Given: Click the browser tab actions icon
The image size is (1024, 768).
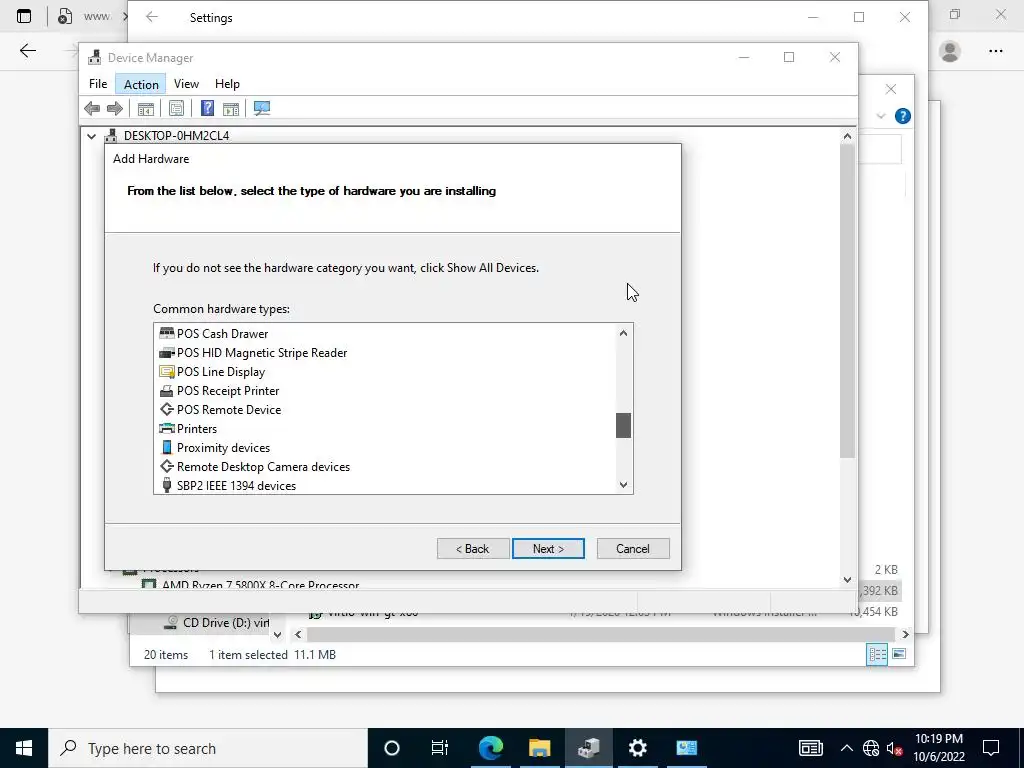Looking at the screenshot, I should click(x=24, y=17).
